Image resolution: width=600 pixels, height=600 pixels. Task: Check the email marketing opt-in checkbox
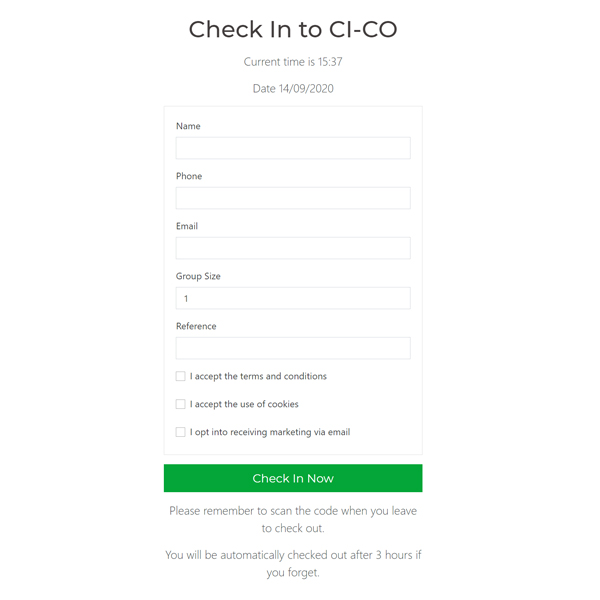181,433
